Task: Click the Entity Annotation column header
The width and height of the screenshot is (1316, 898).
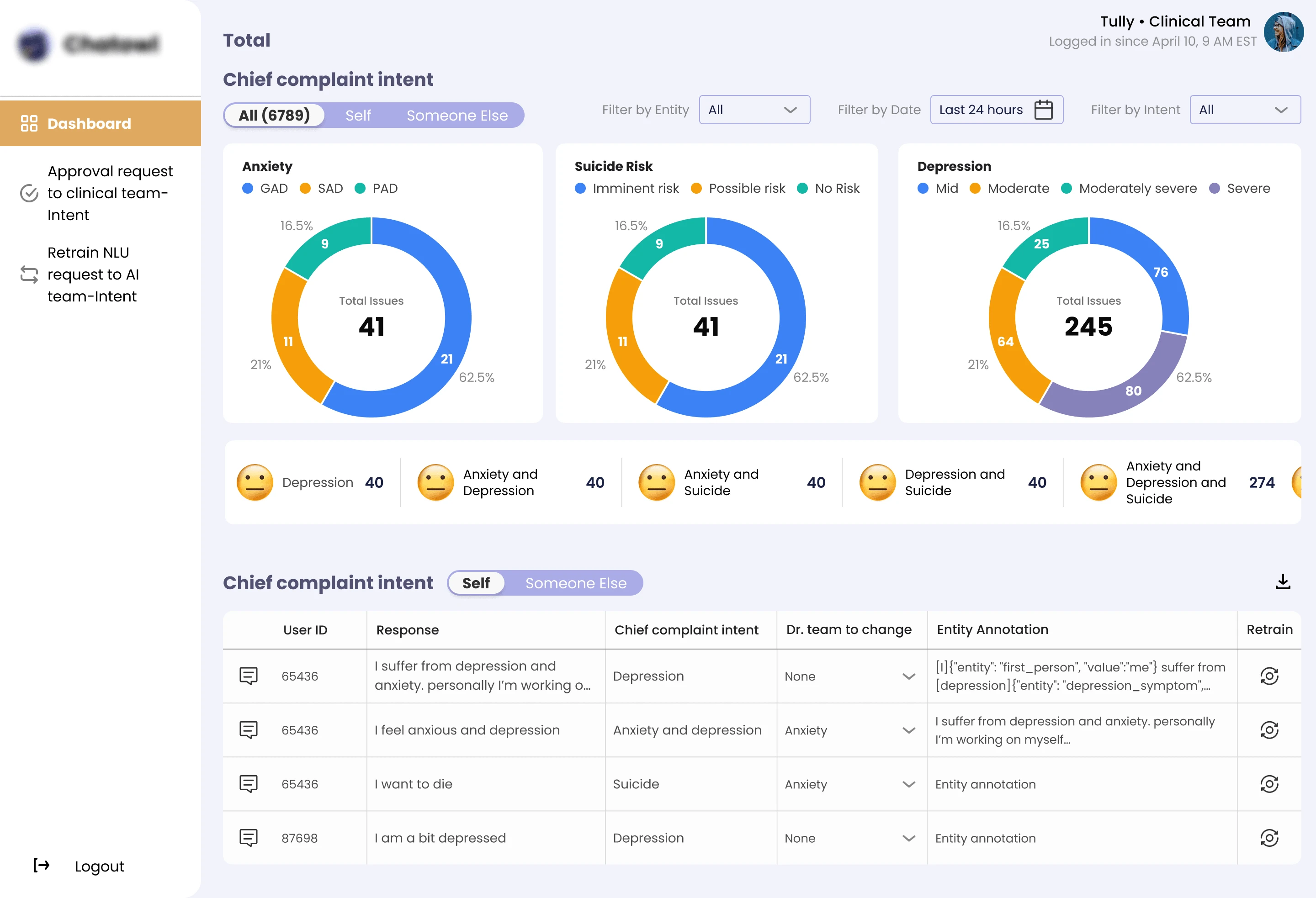Action: coord(992,629)
